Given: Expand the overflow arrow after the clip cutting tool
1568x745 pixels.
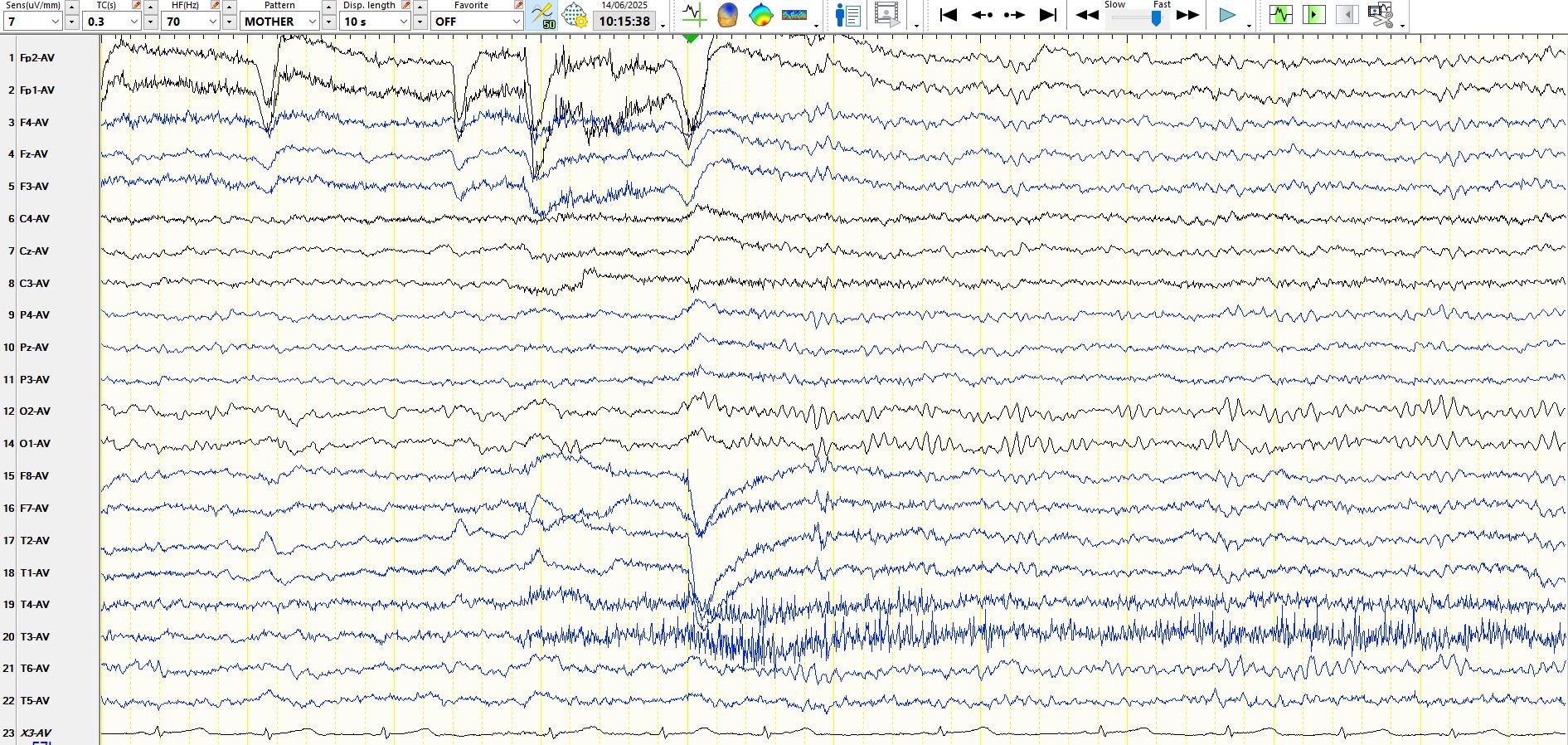Looking at the screenshot, I should coord(1402,27).
